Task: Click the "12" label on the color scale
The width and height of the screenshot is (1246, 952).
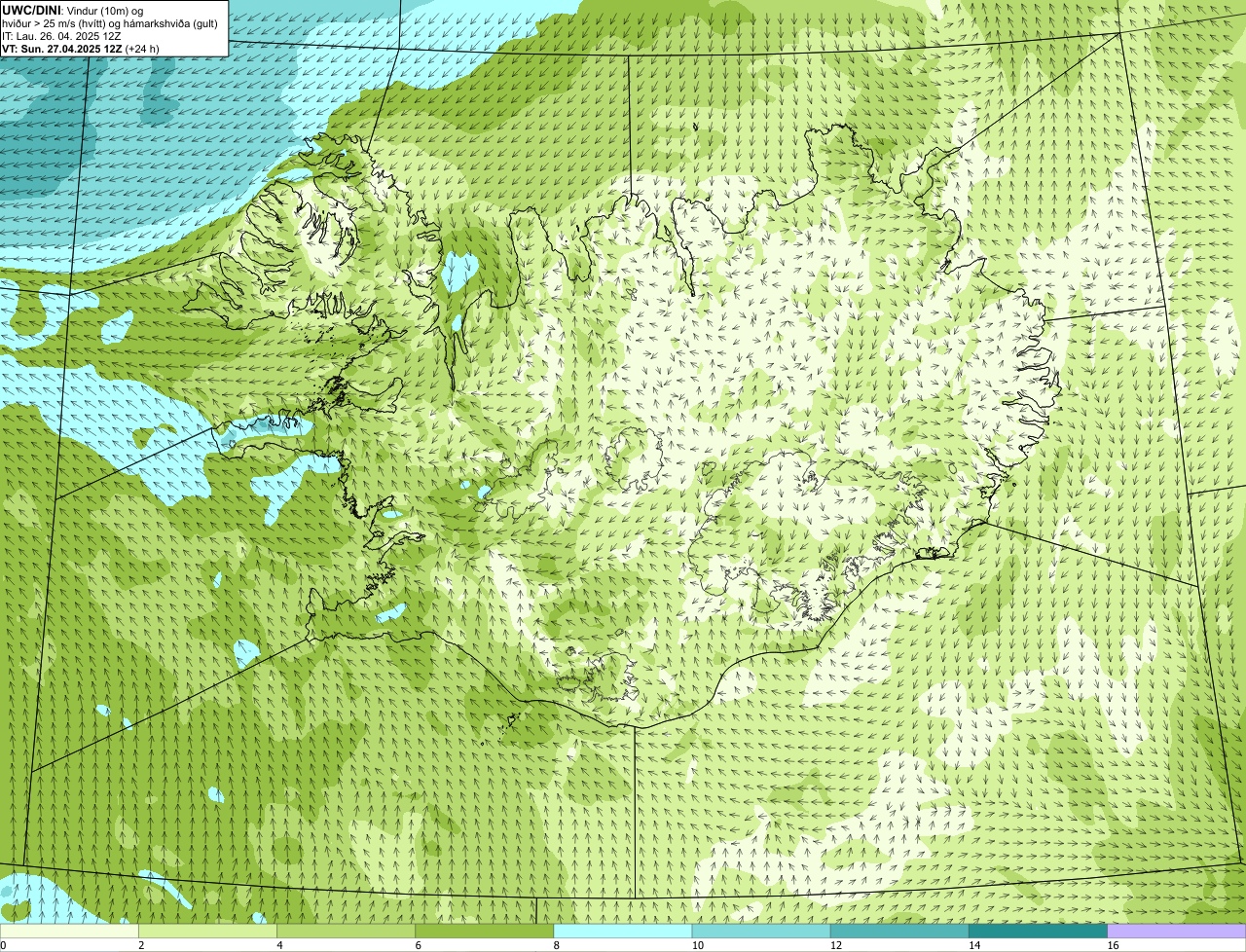Action: [836, 945]
